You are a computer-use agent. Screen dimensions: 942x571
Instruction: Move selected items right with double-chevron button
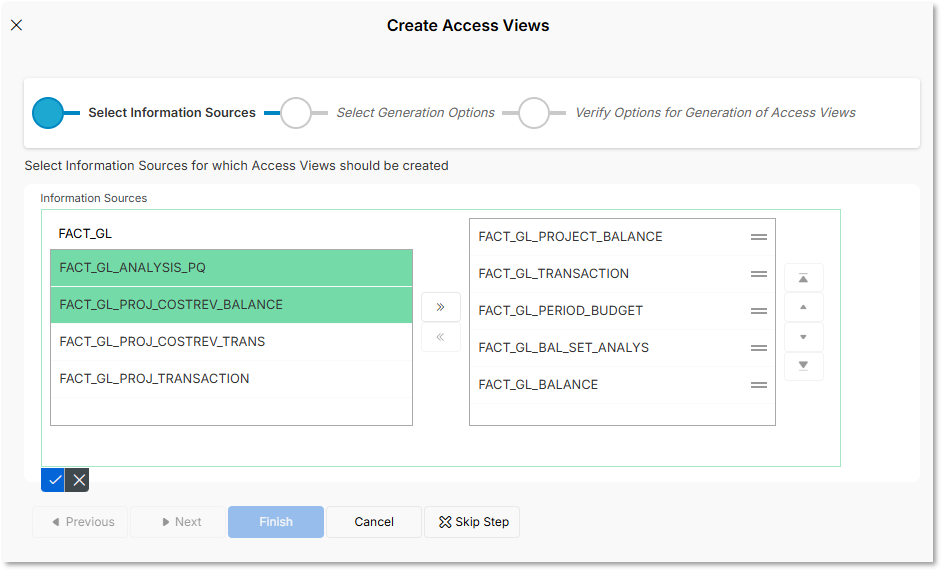440,307
